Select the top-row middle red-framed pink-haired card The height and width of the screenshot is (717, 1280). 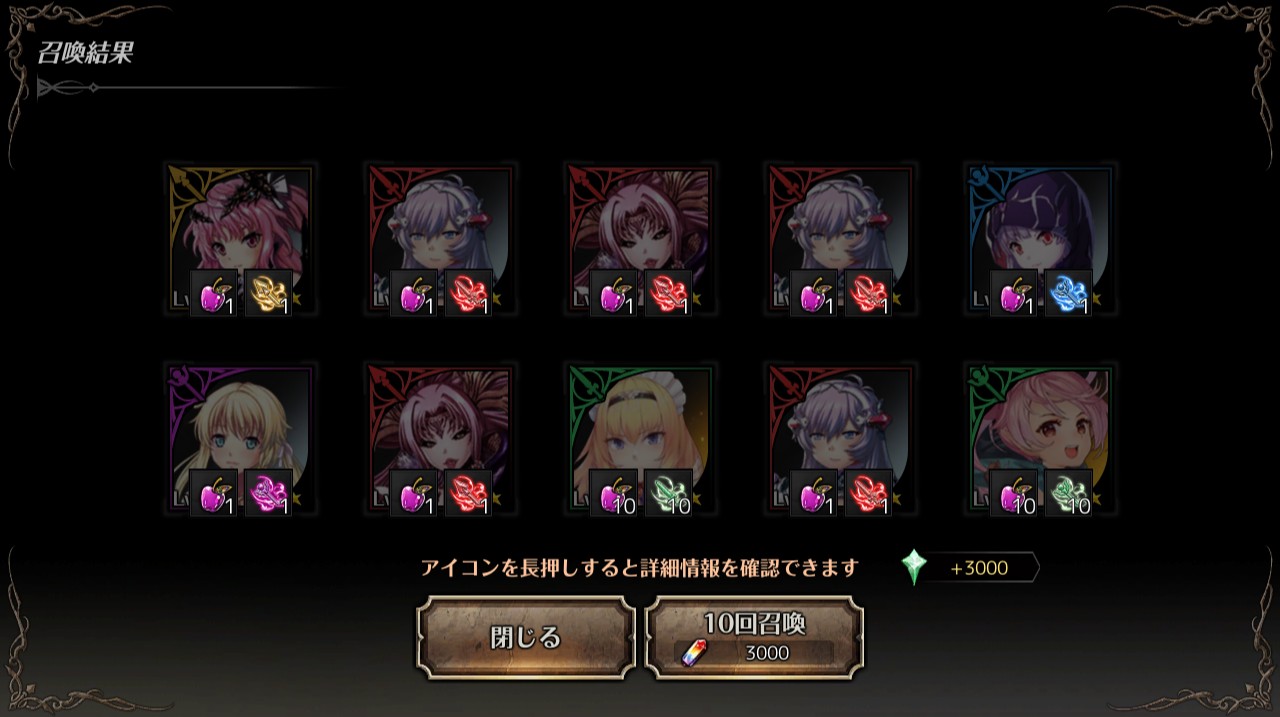click(x=640, y=240)
